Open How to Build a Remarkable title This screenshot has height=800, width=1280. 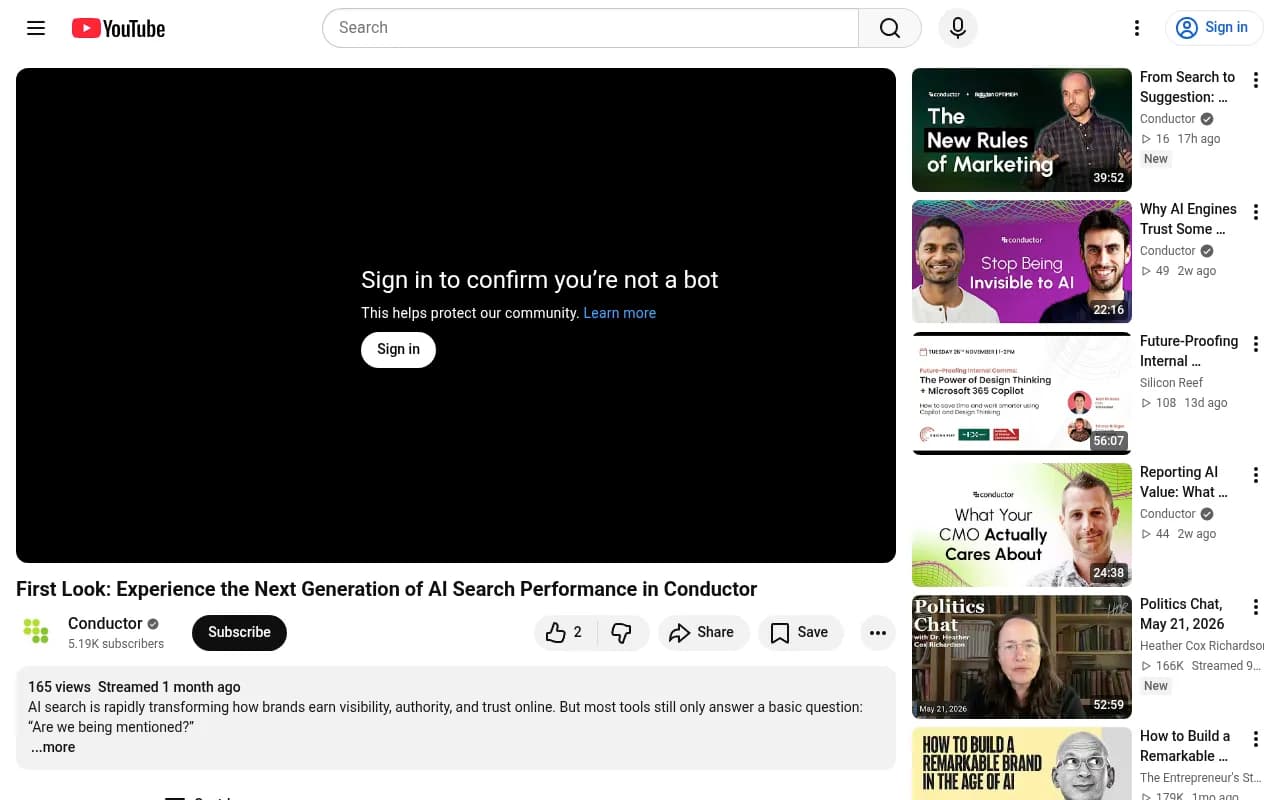click(x=1185, y=746)
